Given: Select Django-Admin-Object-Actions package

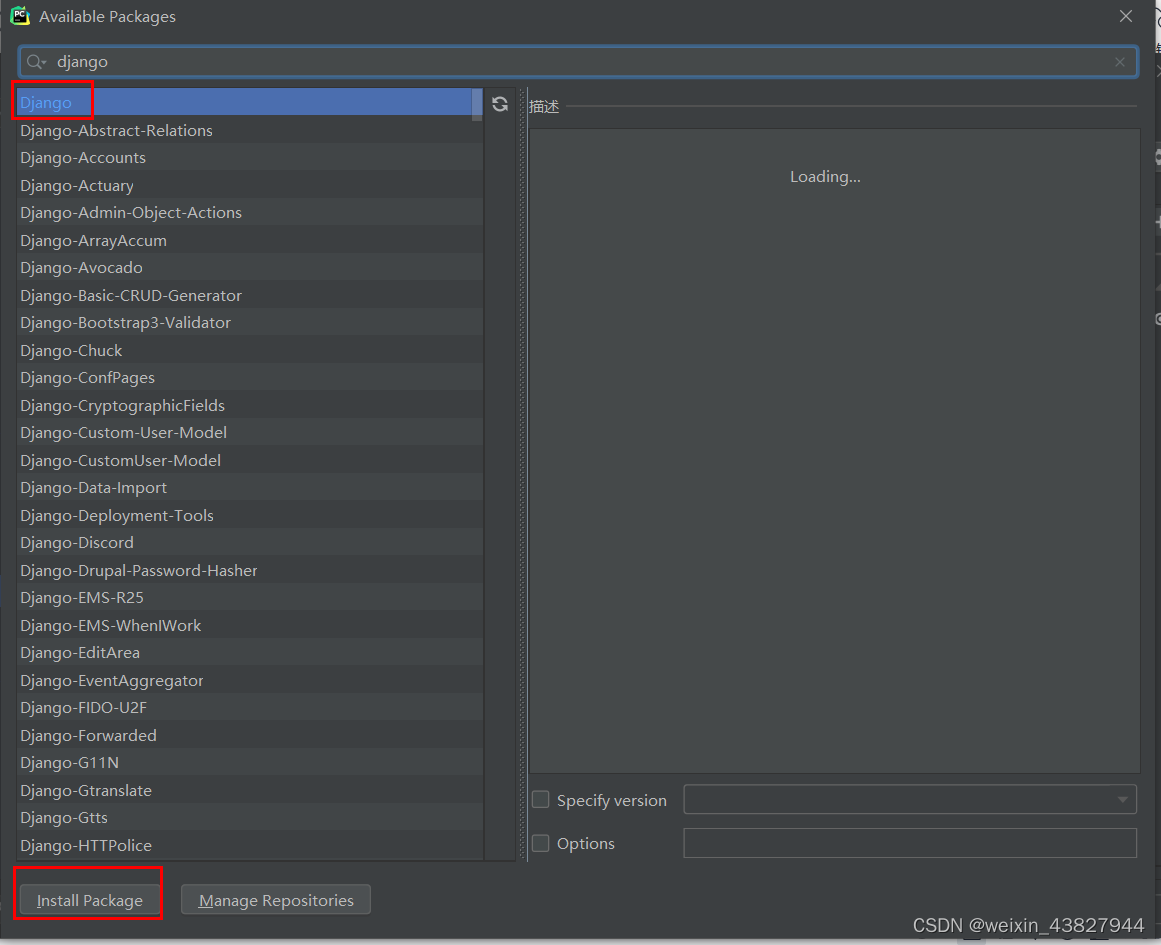Looking at the screenshot, I should [250, 213].
